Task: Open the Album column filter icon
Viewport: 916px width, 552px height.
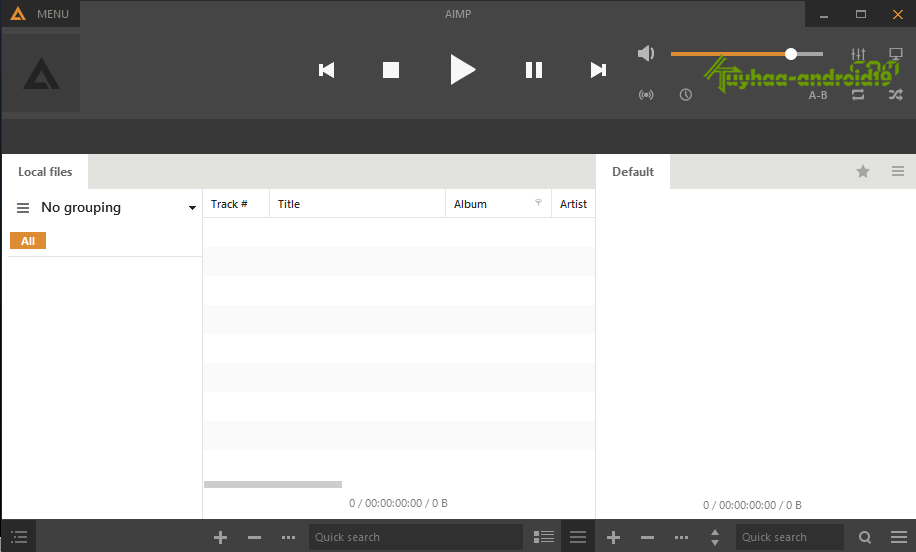Action: coord(539,202)
